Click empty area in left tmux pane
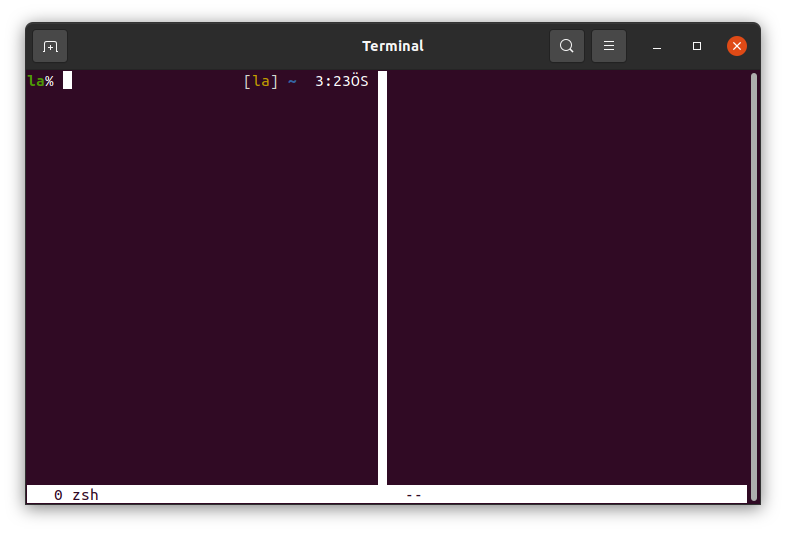 [x=200, y=300]
